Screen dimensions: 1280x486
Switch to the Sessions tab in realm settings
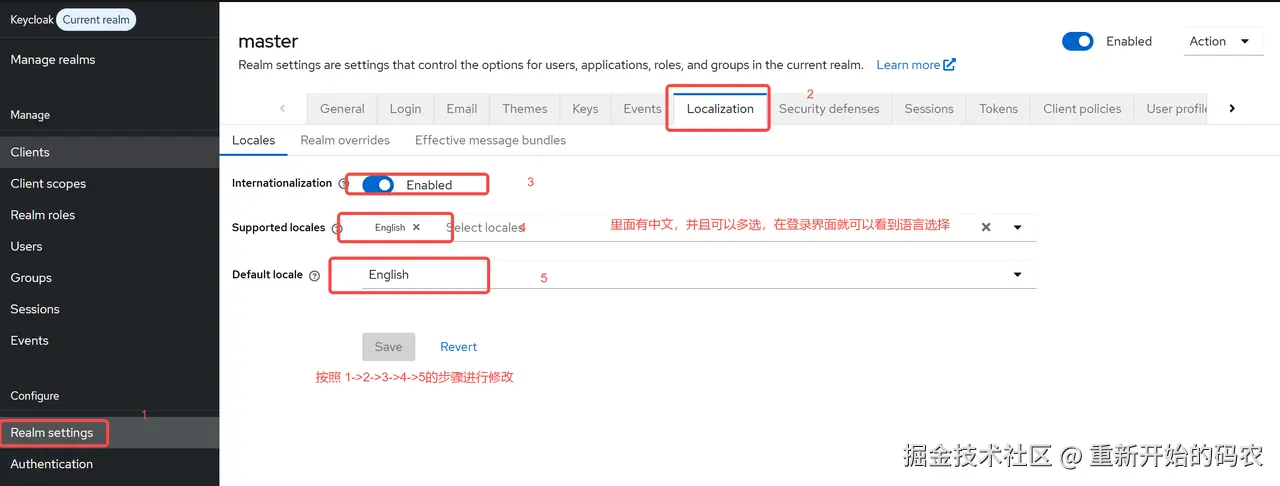click(929, 109)
